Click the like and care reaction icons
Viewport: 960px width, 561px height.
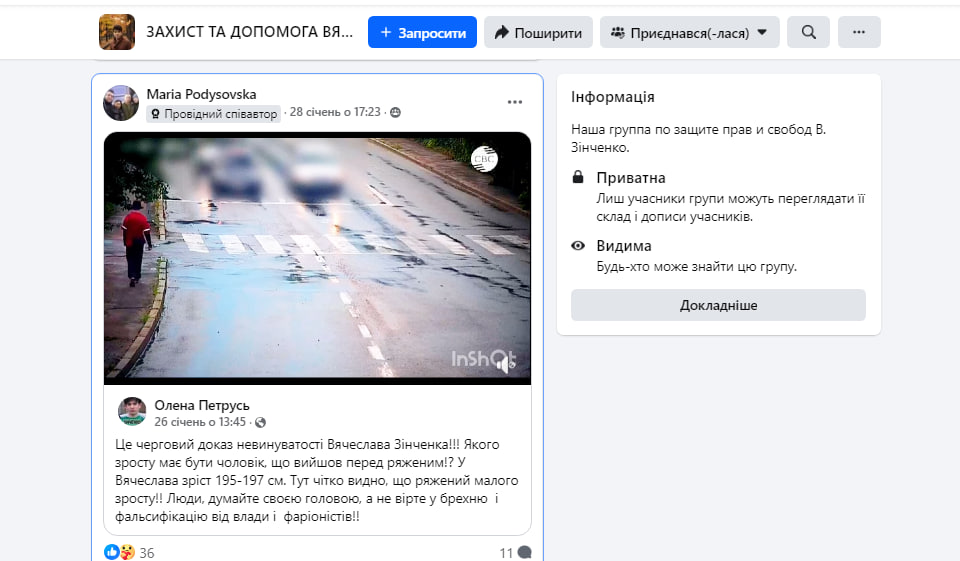tap(119, 552)
